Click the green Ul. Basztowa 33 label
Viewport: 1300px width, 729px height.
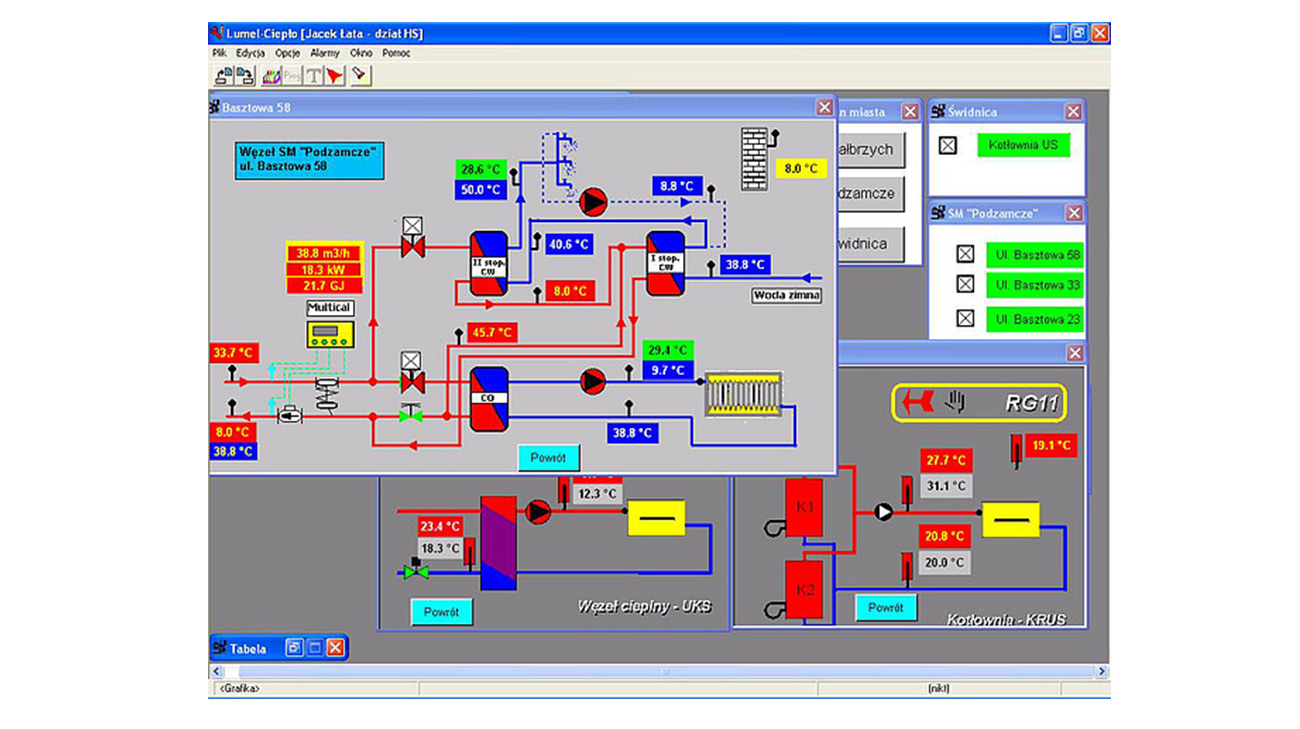point(1034,285)
